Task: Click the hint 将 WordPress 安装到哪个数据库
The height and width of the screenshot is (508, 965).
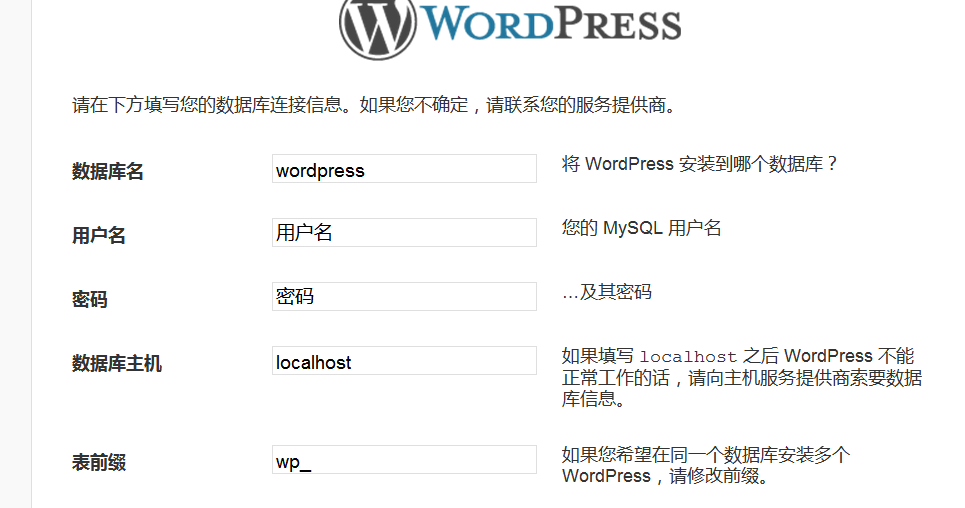Action: pos(699,164)
